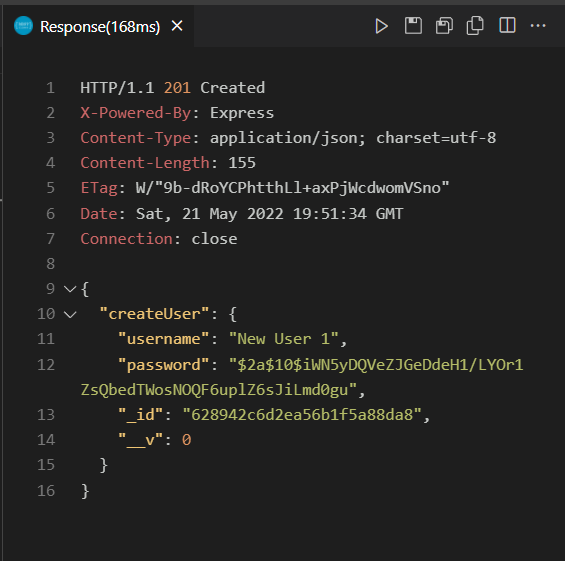The height and width of the screenshot is (561, 565).
Task: Save the full response with the floppy disk icon
Action: pos(413,26)
